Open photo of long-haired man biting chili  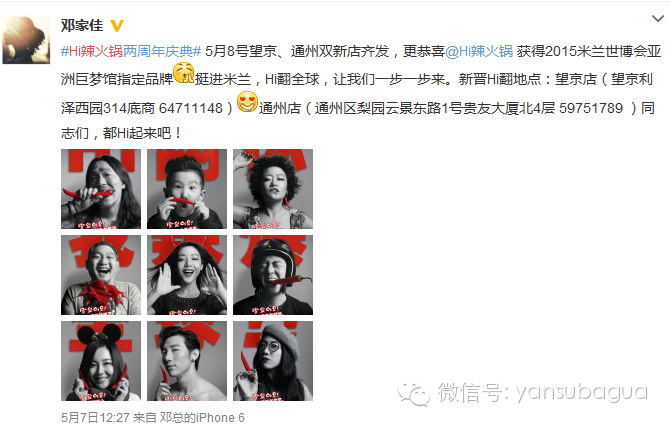click(x=101, y=189)
